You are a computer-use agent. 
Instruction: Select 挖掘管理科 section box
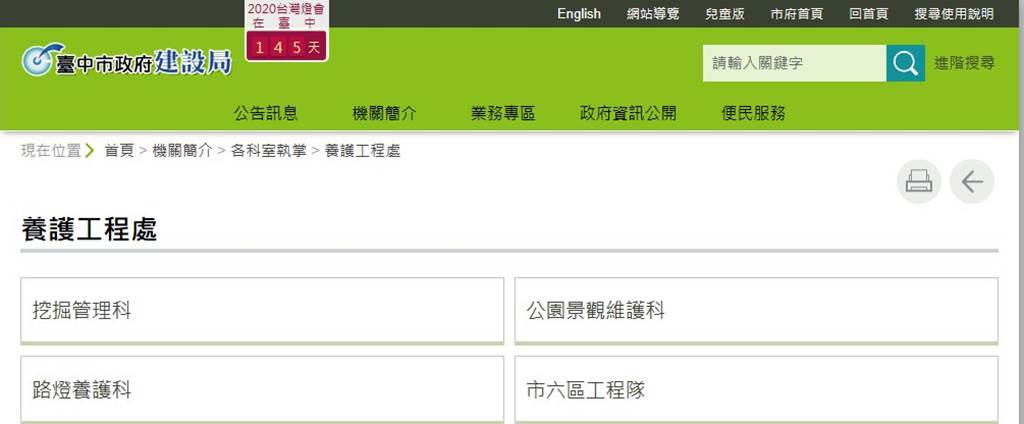(x=262, y=311)
